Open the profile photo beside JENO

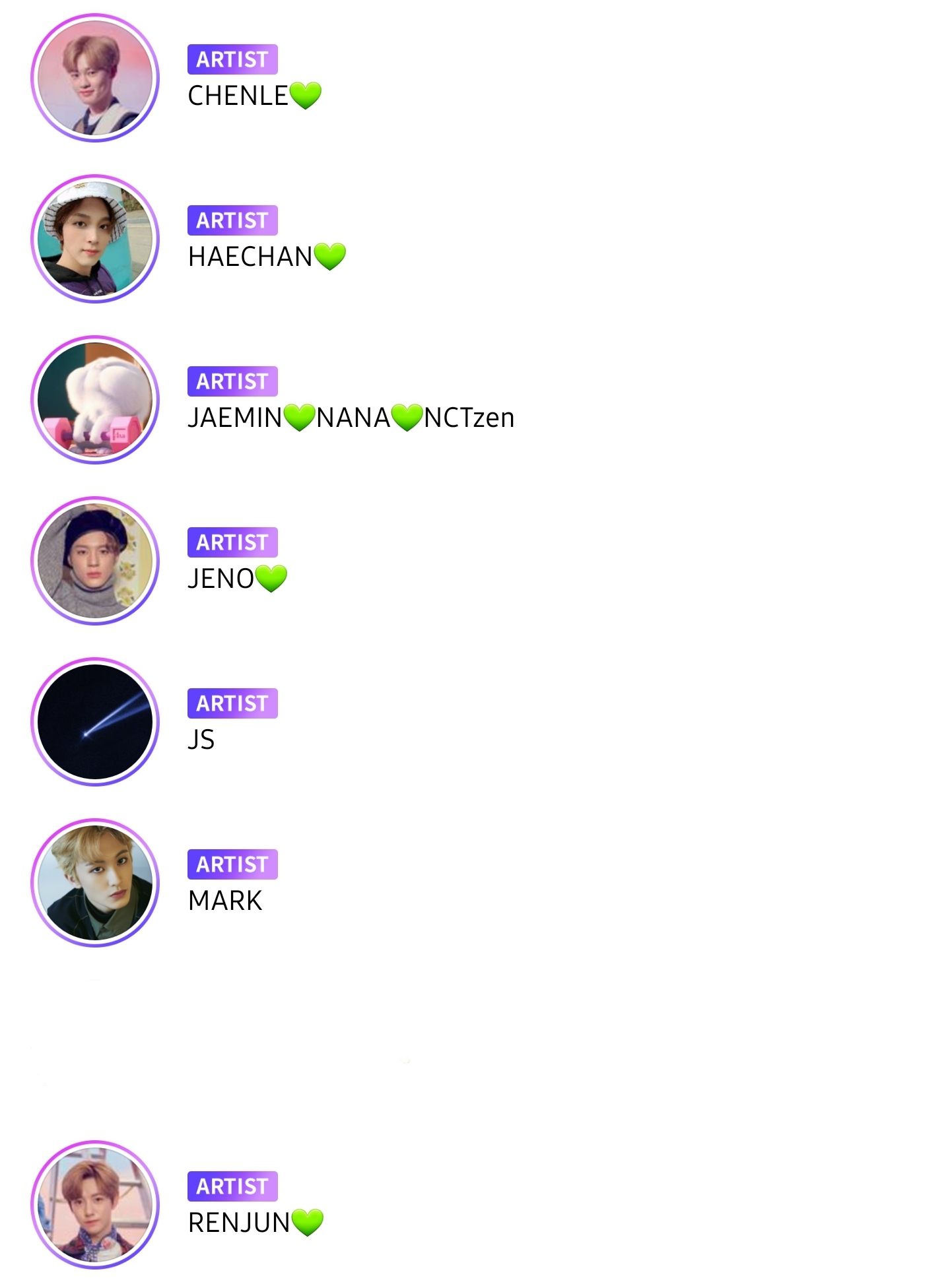point(95,561)
